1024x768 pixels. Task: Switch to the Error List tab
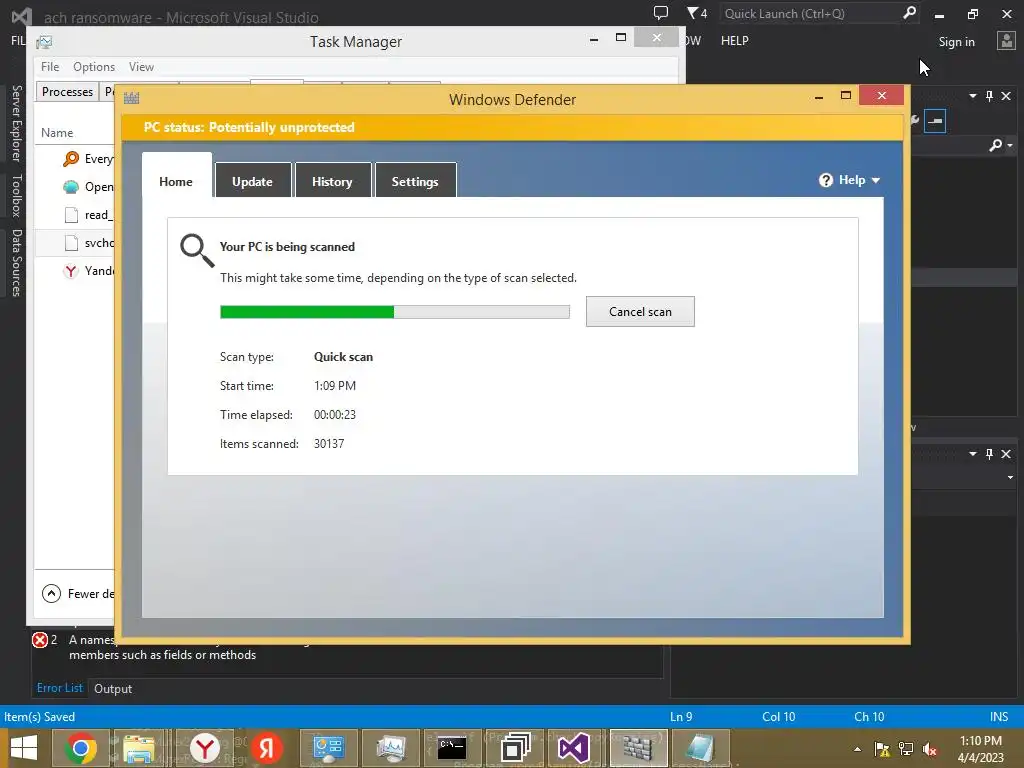[x=59, y=688]
